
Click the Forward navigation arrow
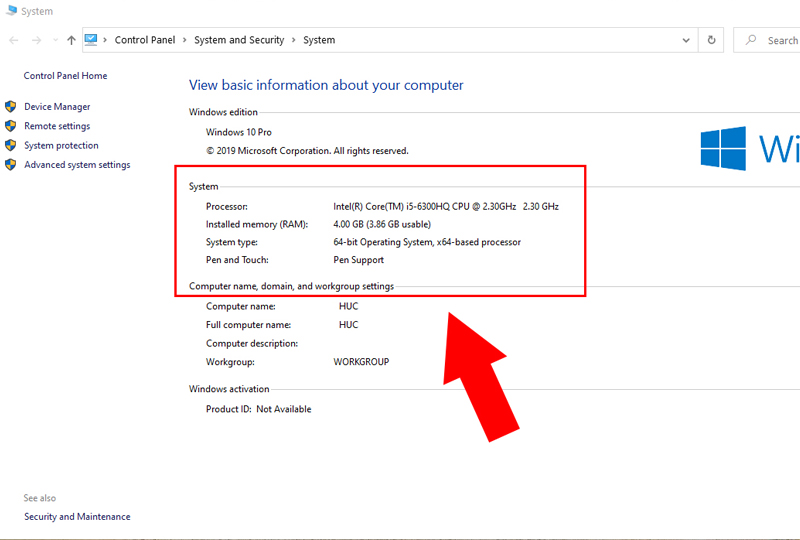click(x=36, y=40)
